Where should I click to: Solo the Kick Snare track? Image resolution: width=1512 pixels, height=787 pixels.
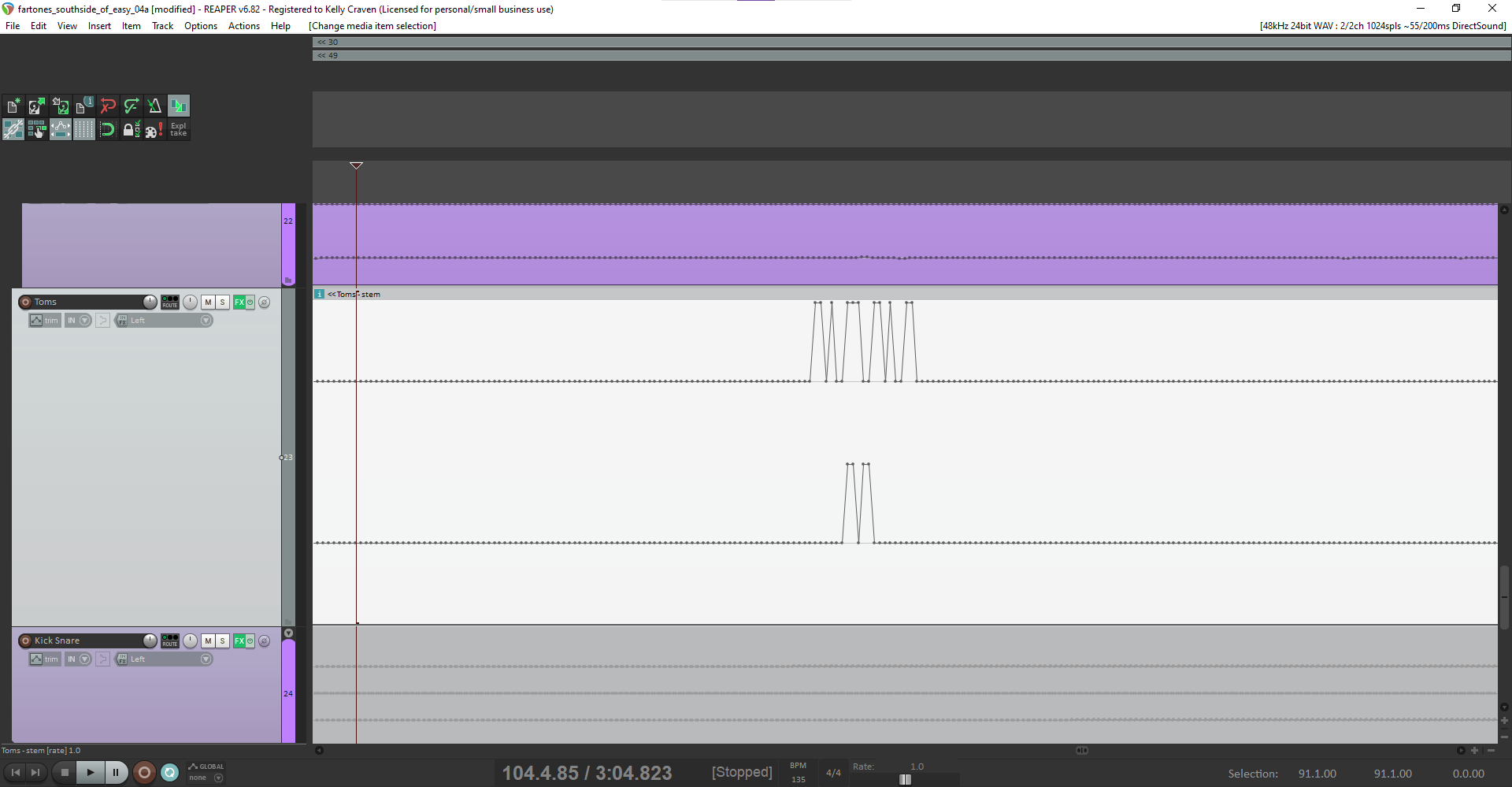[223, 641]
